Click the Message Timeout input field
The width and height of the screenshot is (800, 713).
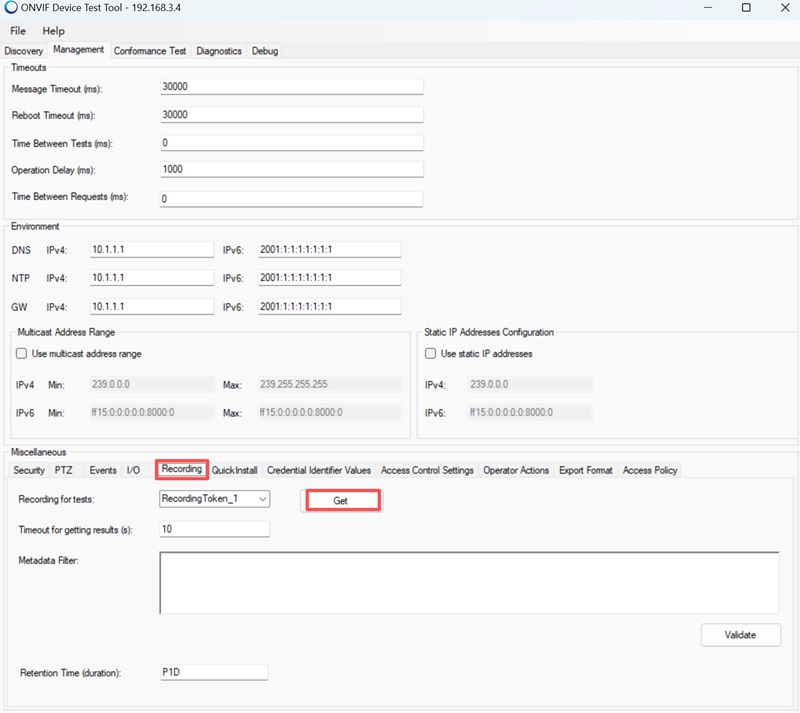coord(291,87)
